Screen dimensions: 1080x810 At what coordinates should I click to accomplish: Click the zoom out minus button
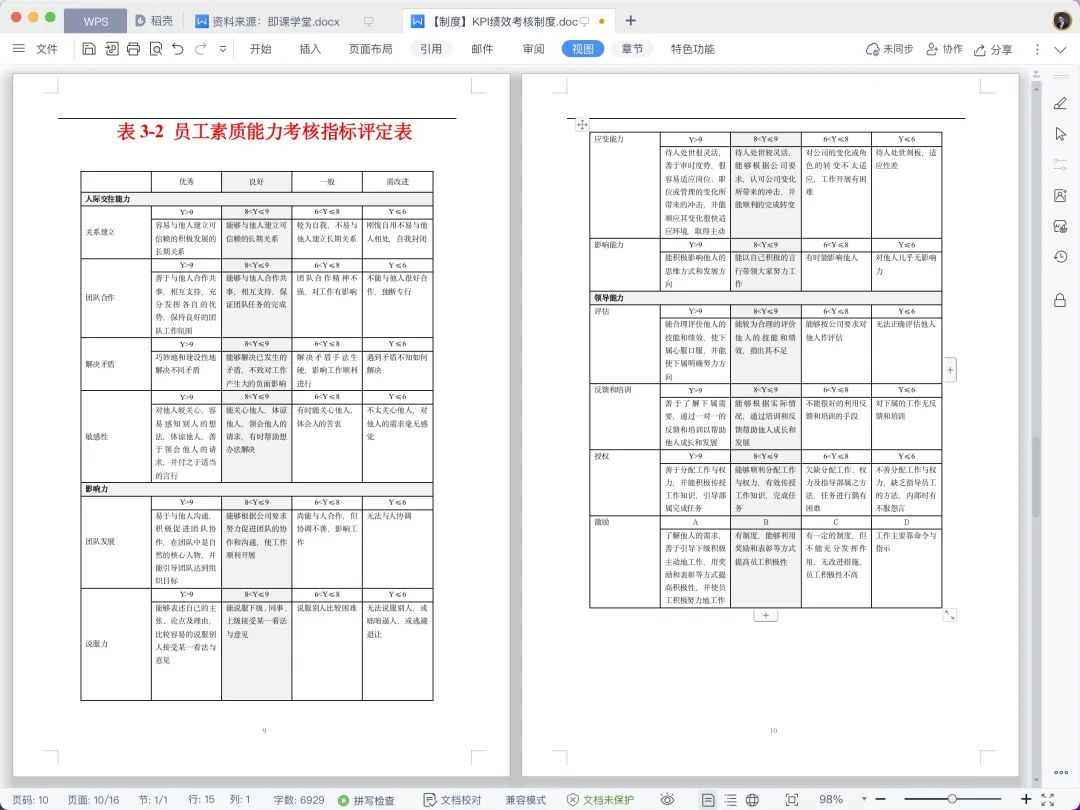pyautogui.click(x=880, y=799)
